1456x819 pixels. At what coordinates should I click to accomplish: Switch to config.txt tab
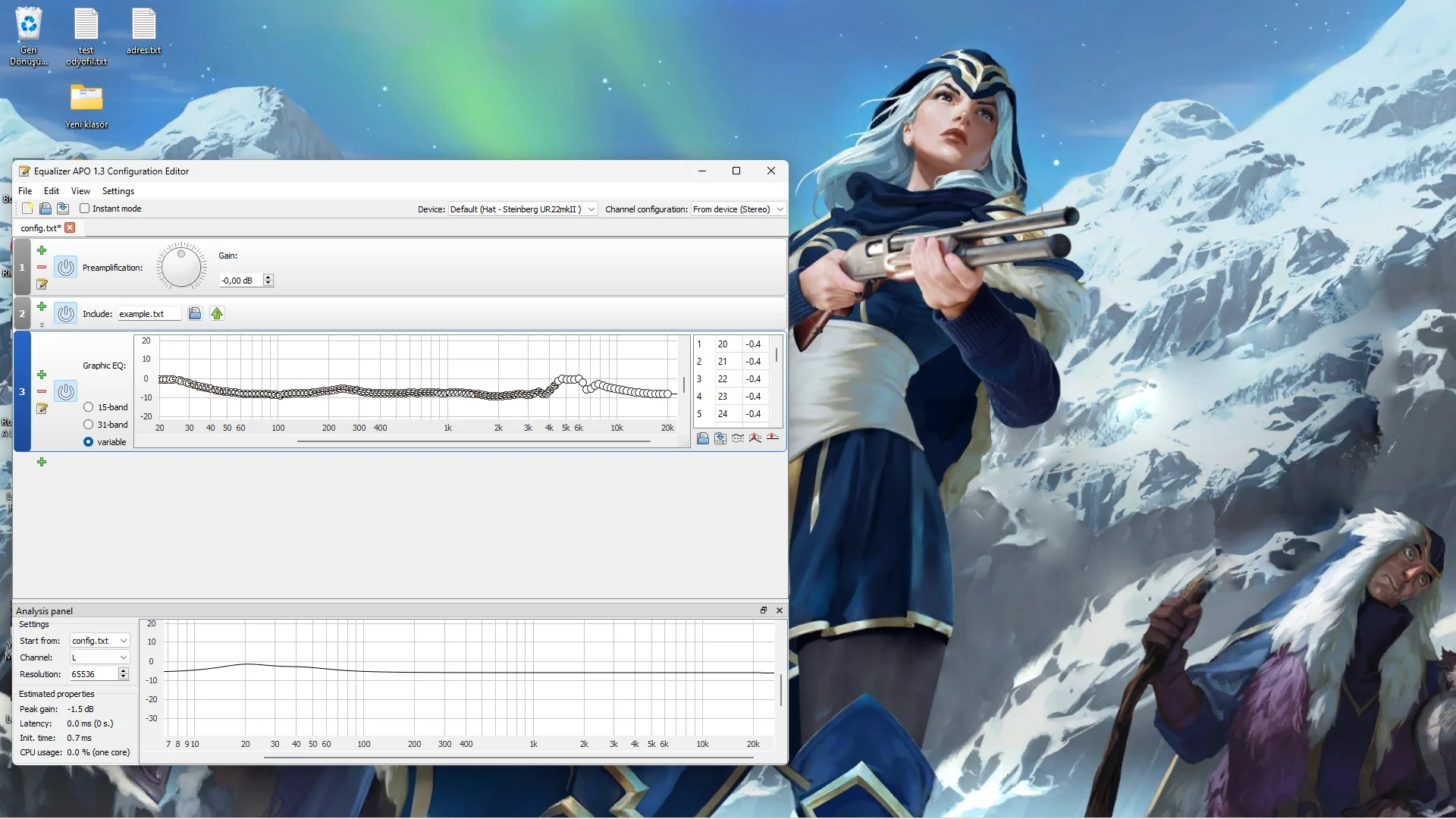pyautogui.click(x=41, y=227)
